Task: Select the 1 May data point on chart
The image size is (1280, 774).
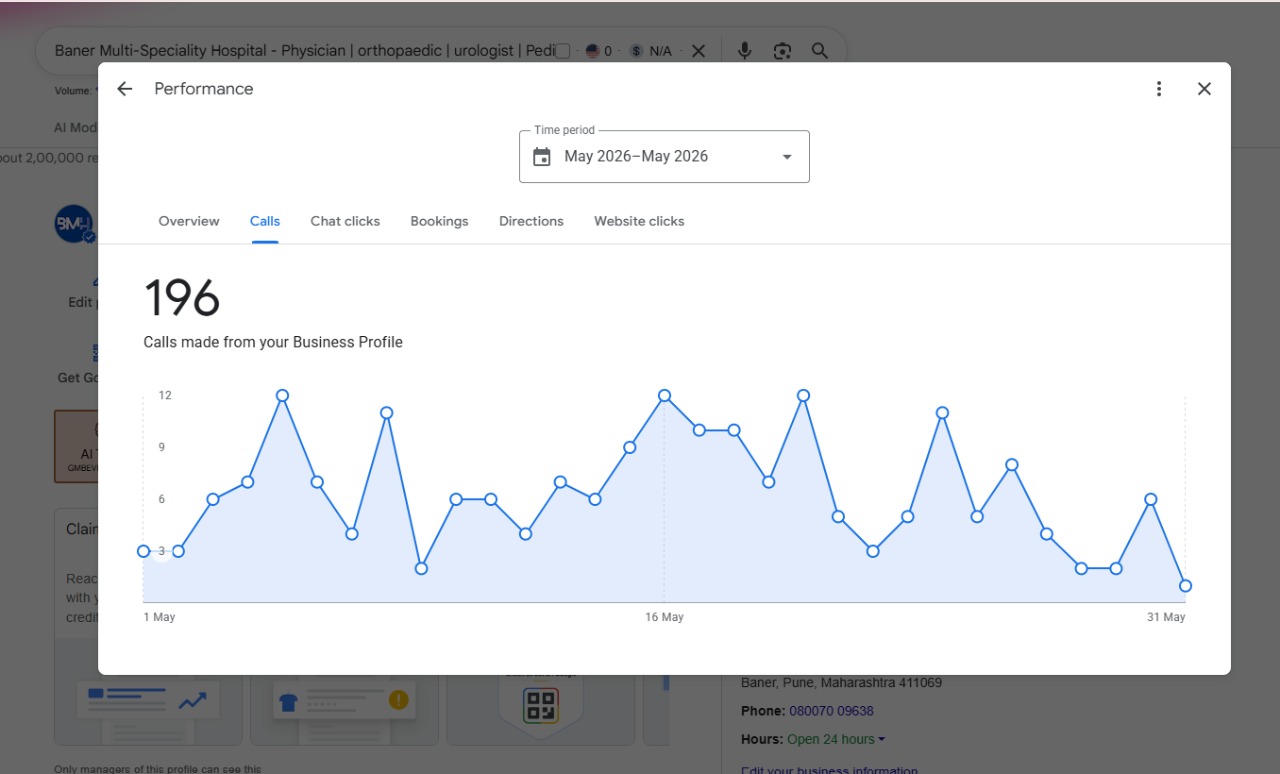Action: click(144, 551)
